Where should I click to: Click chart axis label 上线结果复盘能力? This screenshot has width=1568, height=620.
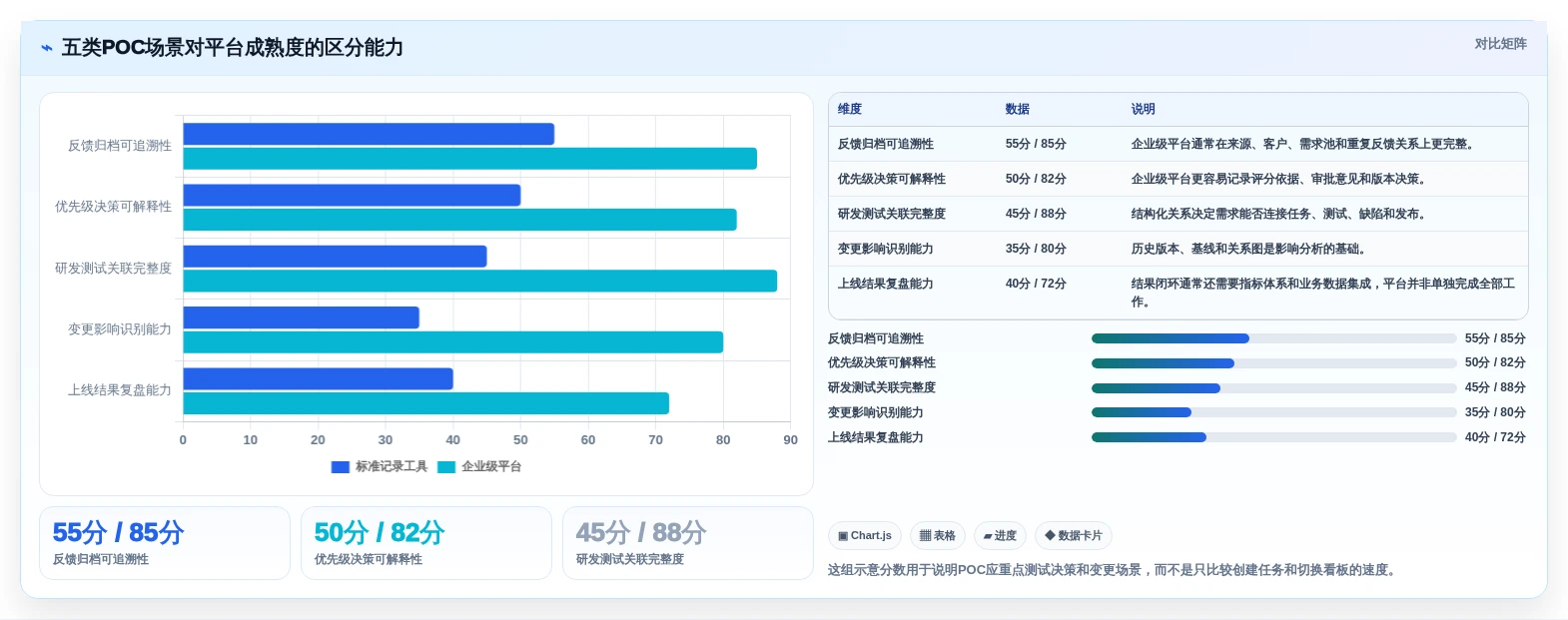[120, 390]
